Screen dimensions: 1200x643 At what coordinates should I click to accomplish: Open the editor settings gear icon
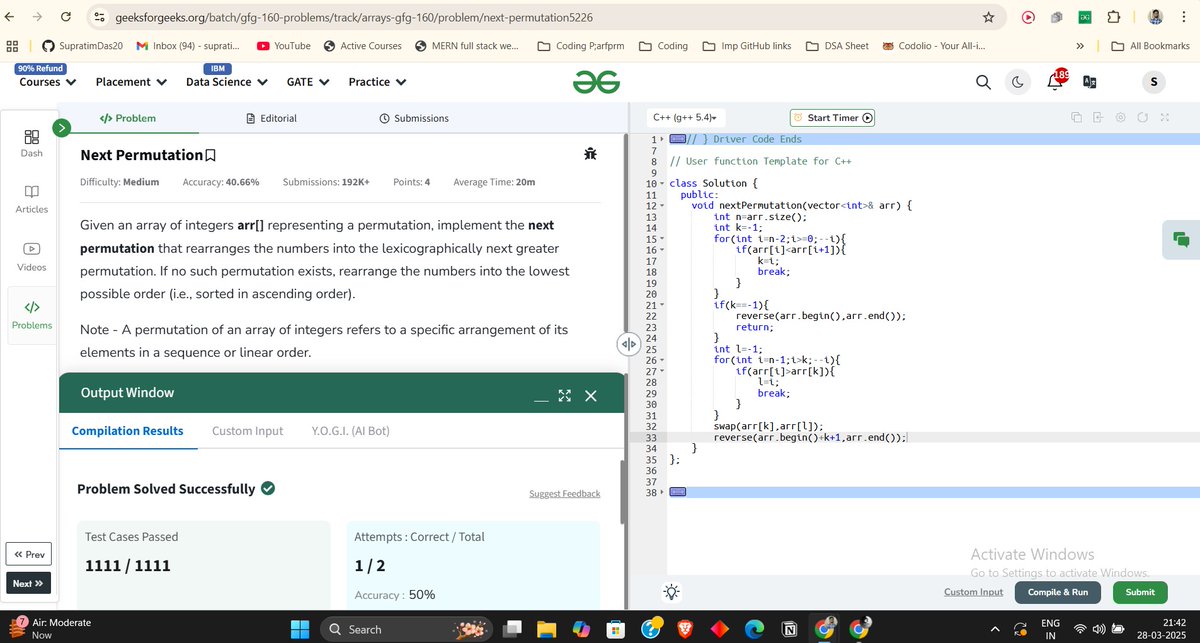point(1121,117)
